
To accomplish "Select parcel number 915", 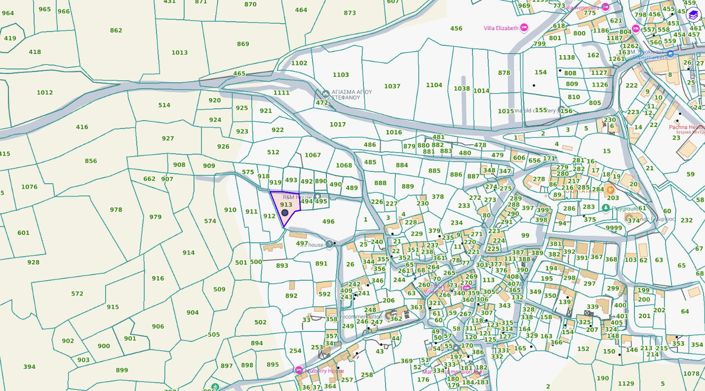I will pos(113,307).
